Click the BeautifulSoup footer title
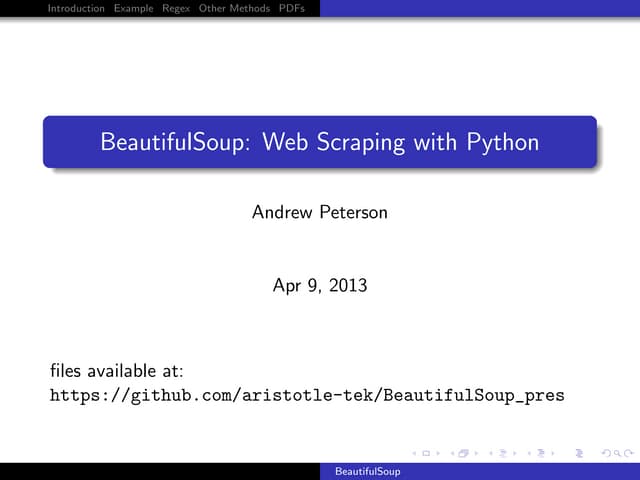The height and width of the screenshot is (480, 640). (367, 471)
